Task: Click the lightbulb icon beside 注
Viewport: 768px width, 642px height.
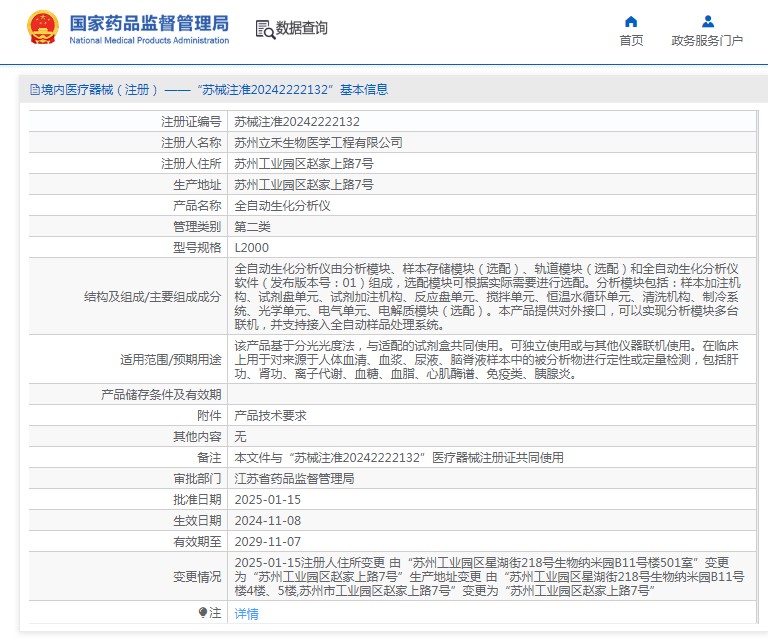Action: pyautogui.click(x=203, y=613)
